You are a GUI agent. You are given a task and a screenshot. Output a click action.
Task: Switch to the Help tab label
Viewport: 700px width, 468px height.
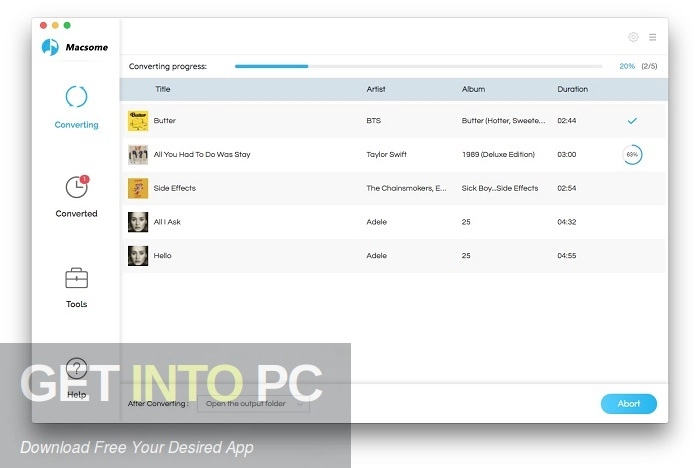pyautogui.click(x=76, y=395)
